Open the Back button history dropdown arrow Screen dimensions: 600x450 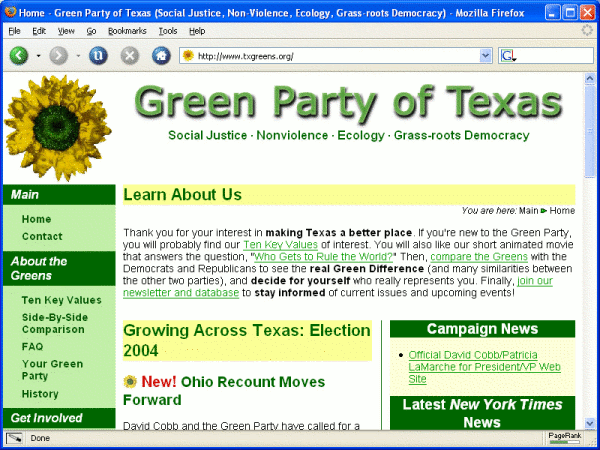click(39, 55)
